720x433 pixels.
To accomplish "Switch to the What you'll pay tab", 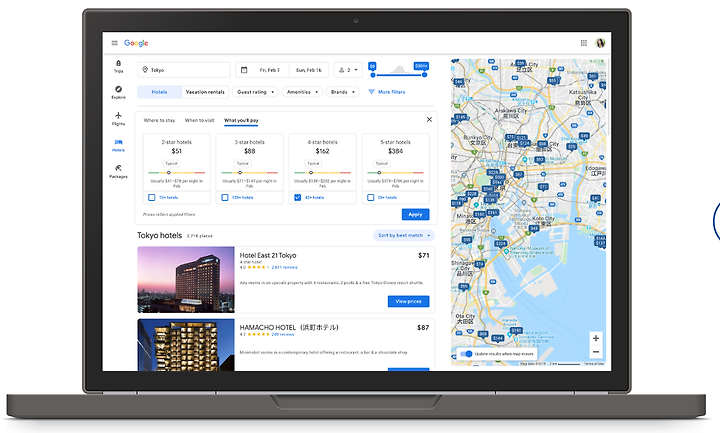I will (x=241, y=120).
